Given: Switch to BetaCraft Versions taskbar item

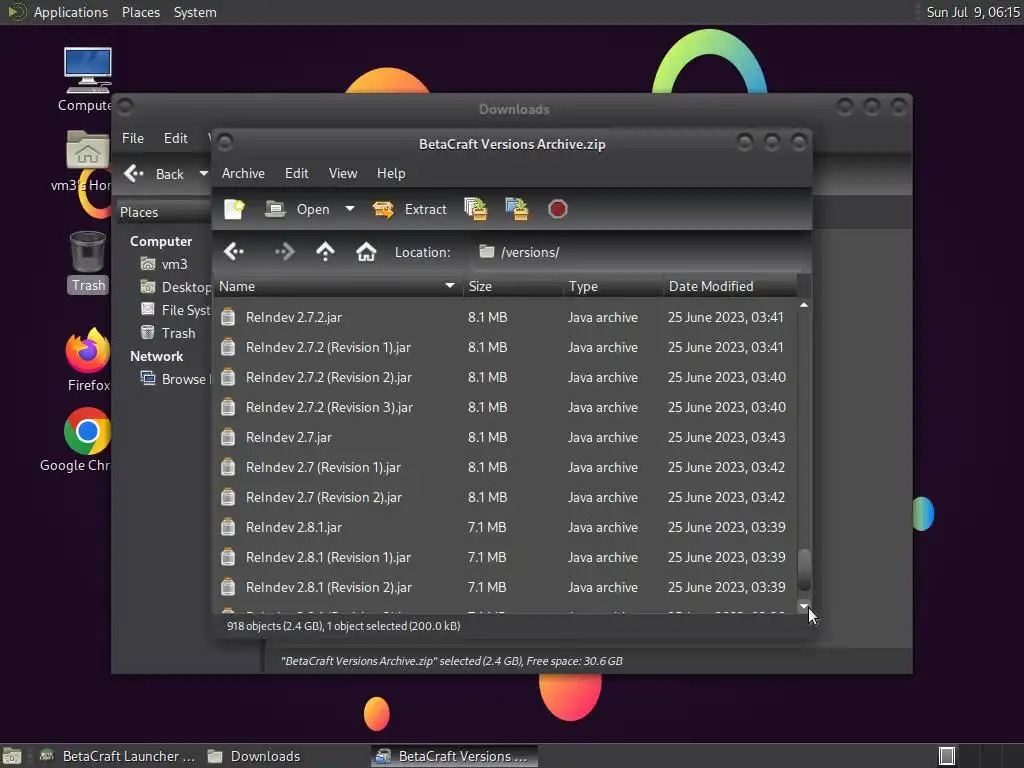Looking at the screenshot, I should click(x=455, y=756).
